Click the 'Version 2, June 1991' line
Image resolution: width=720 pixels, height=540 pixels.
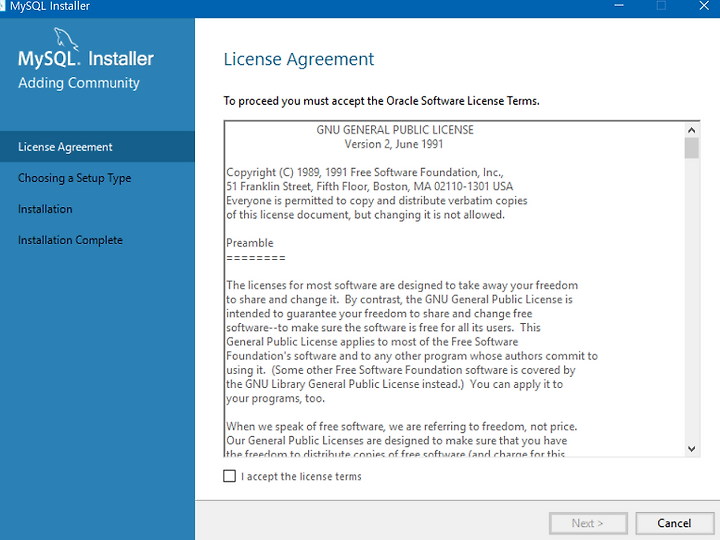click(x=394, y=144)
